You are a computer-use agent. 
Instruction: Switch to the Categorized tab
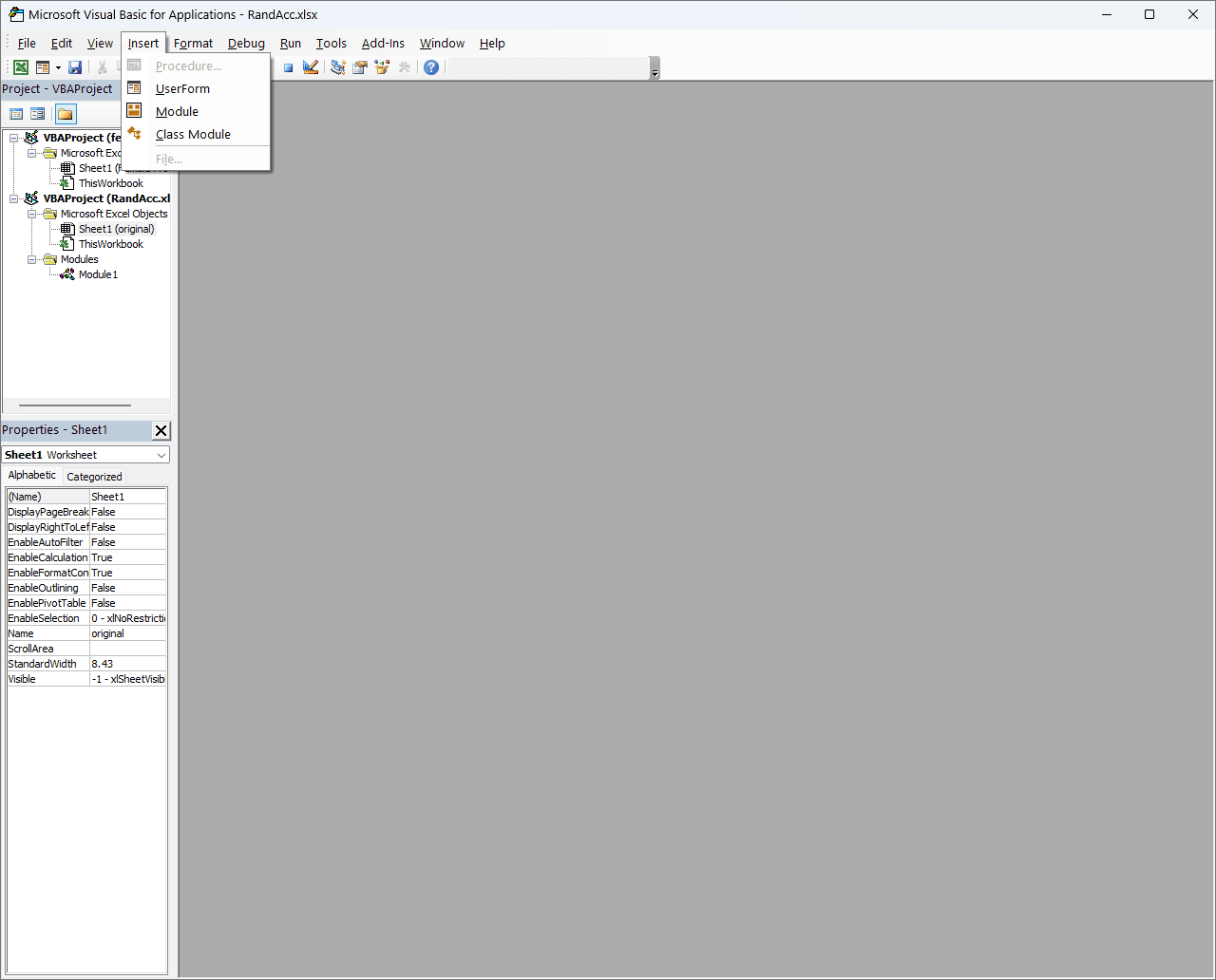[x=94, y=477]
